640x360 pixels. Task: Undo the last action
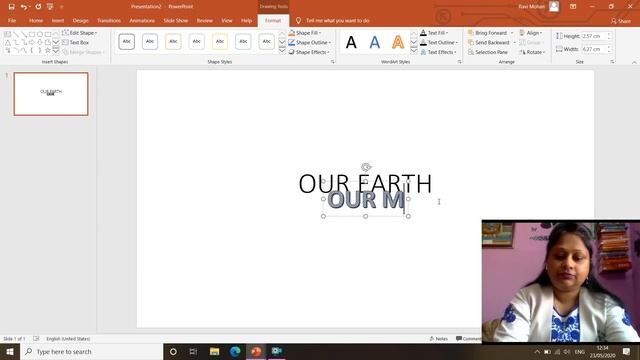pyautogui.click(x=24, y=7)
